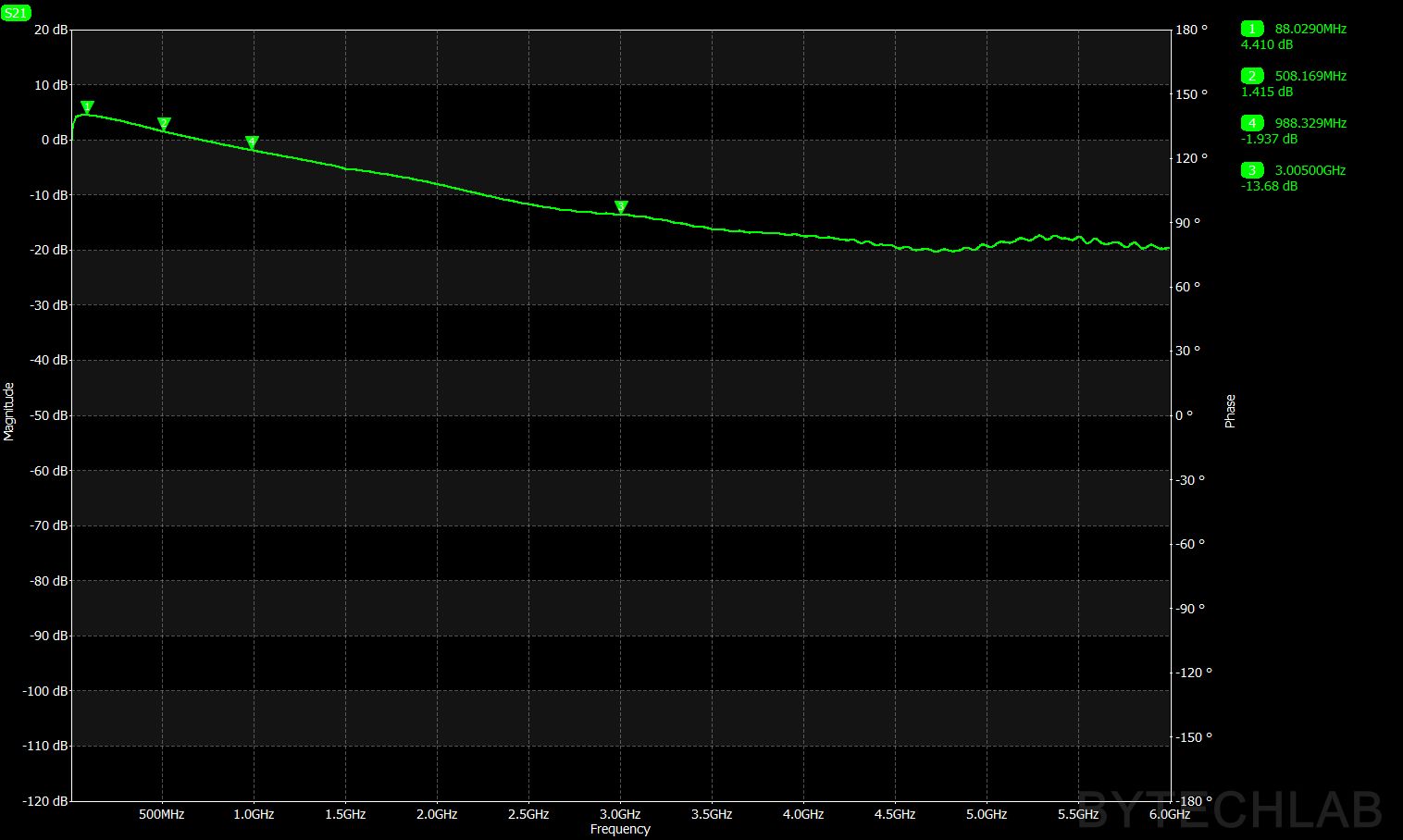The width and height of the screenshot is (1403, 840).
Task: Click the Frequency axis title
Action: (x=620, y=829)
